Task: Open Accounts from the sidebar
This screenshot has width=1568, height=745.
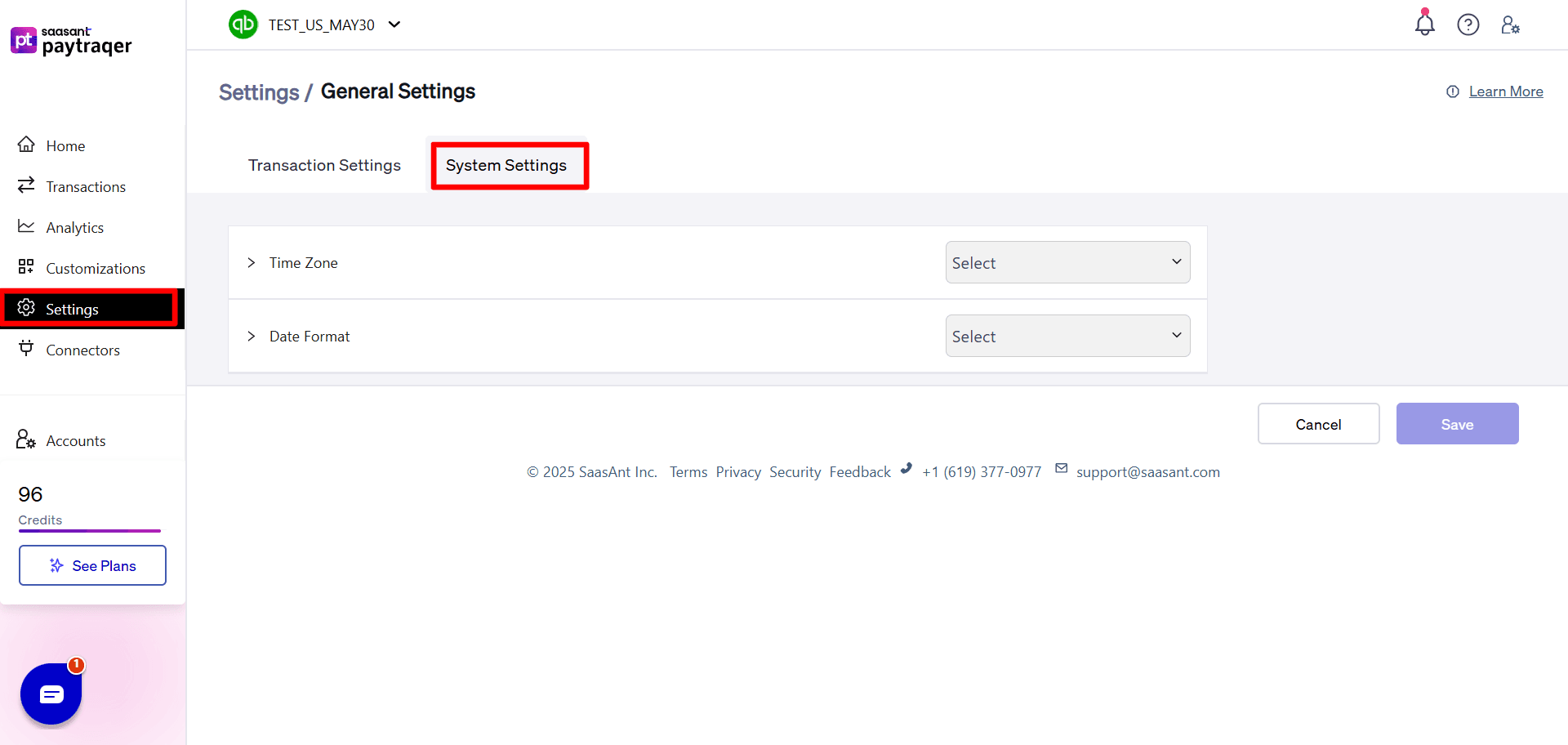Action: (75, 440)
